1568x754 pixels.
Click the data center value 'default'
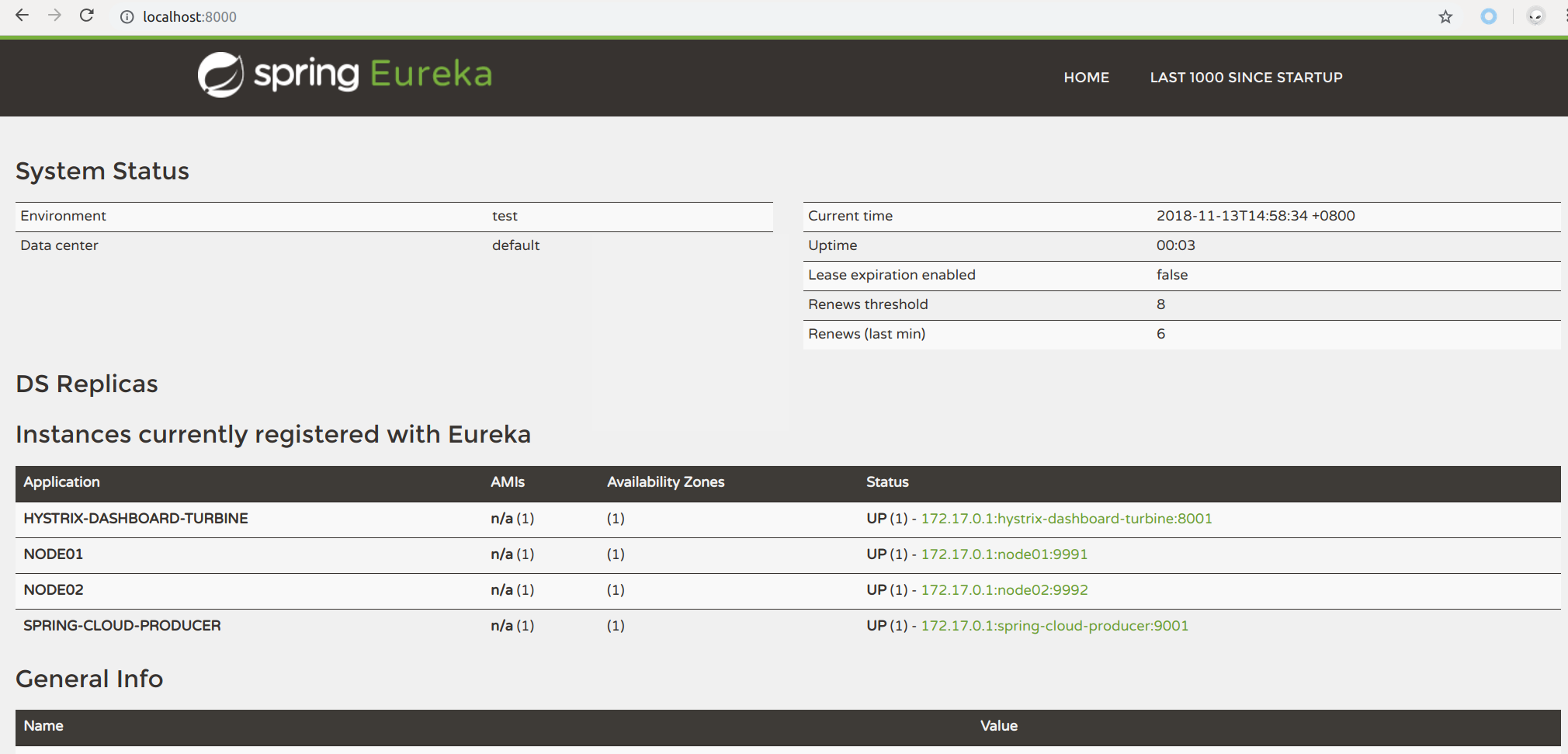515,245
